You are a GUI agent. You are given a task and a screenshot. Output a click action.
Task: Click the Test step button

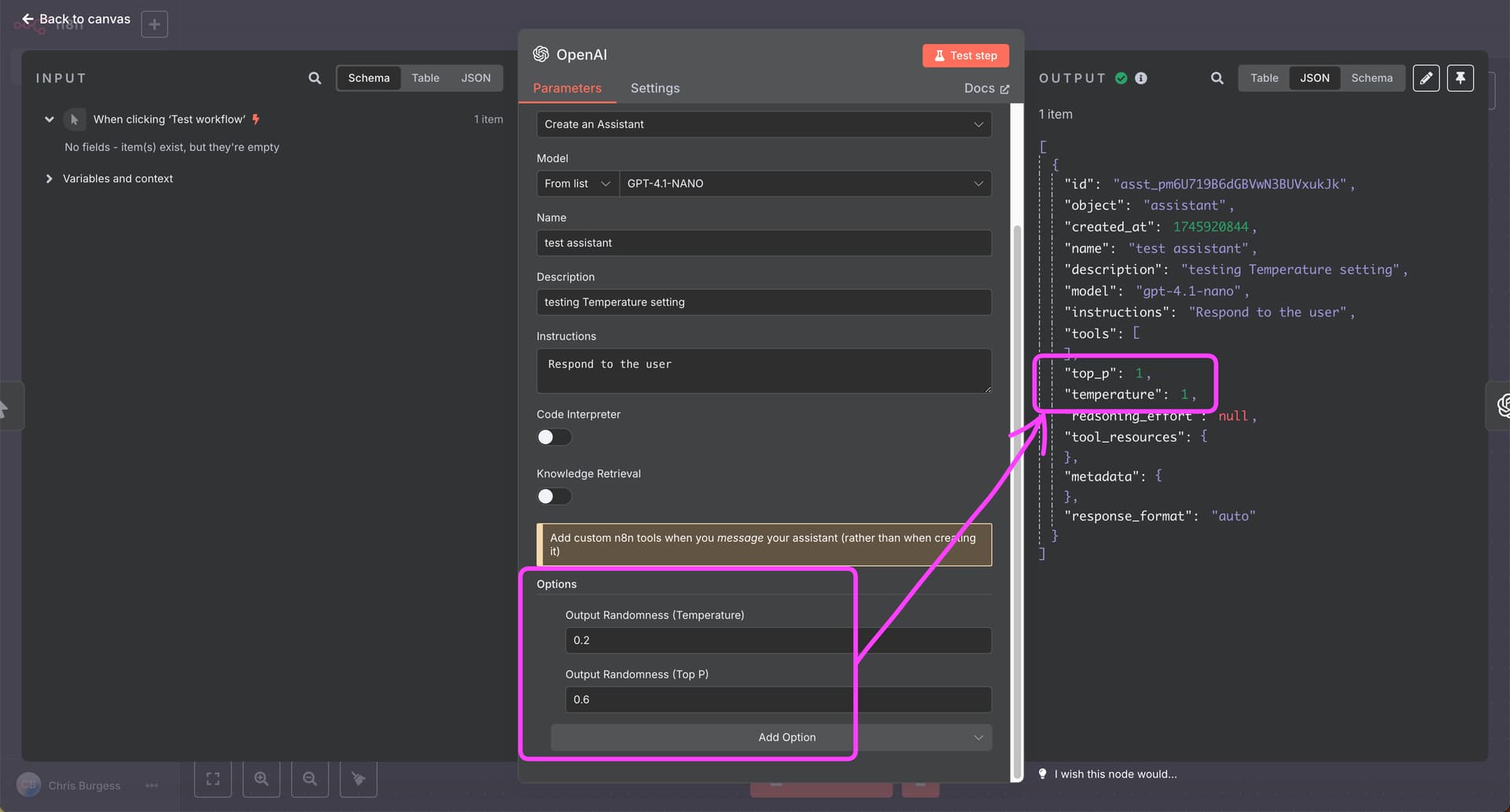click(x=965, y=55)
